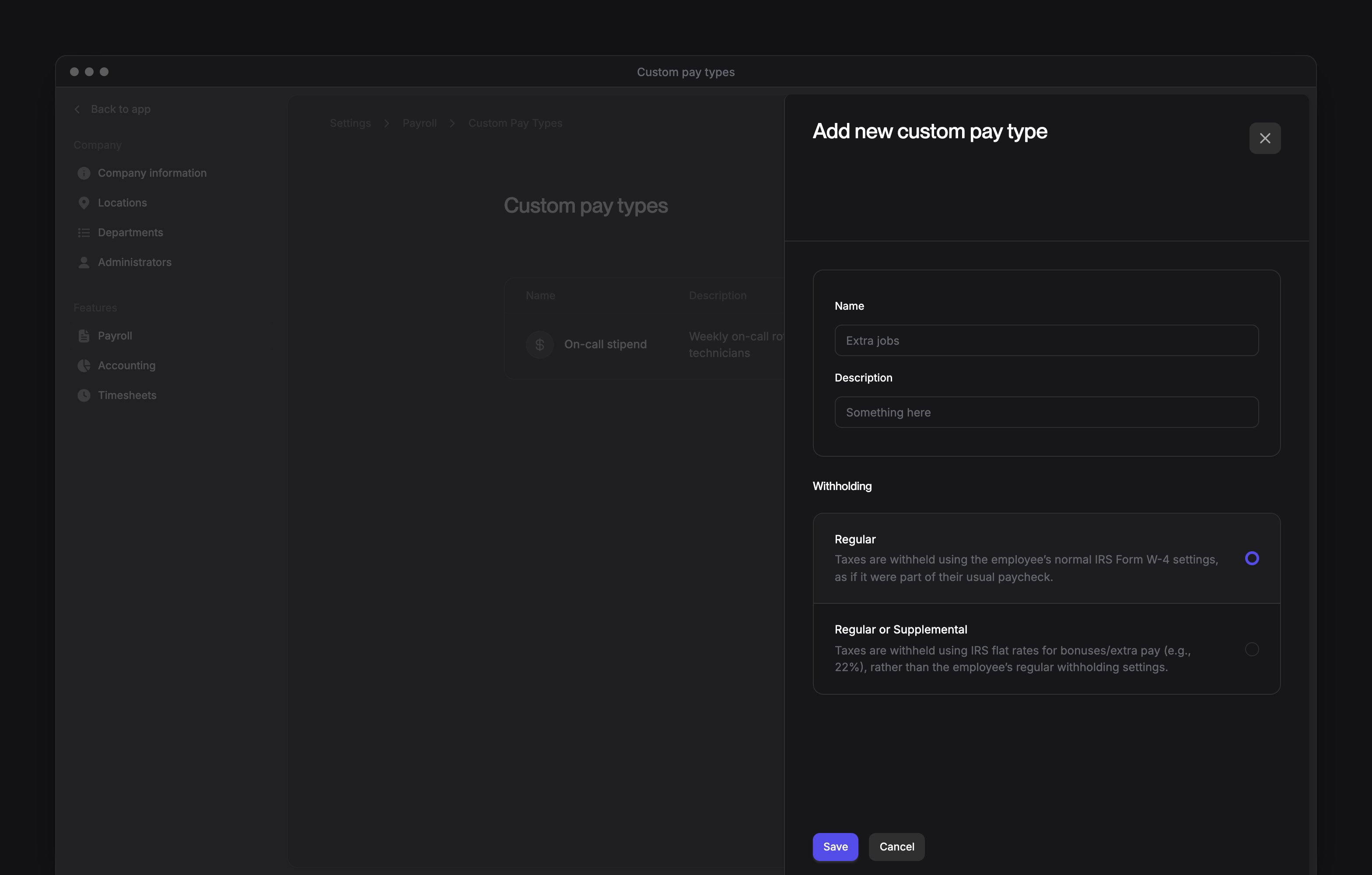Click the Name column header
The image size is (1372, 875).
pyautogui.click(x=540, y=296)
